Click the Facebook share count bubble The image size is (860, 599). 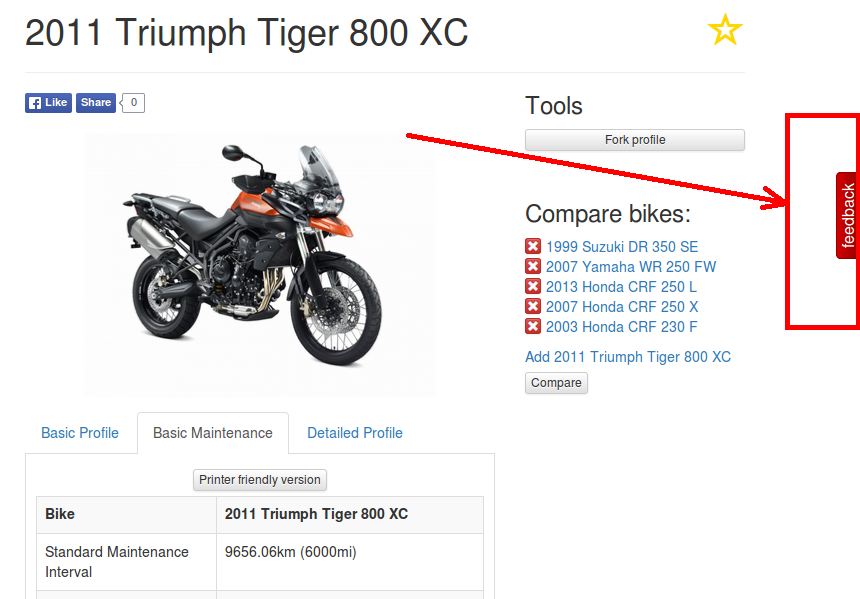pos(132,103)
